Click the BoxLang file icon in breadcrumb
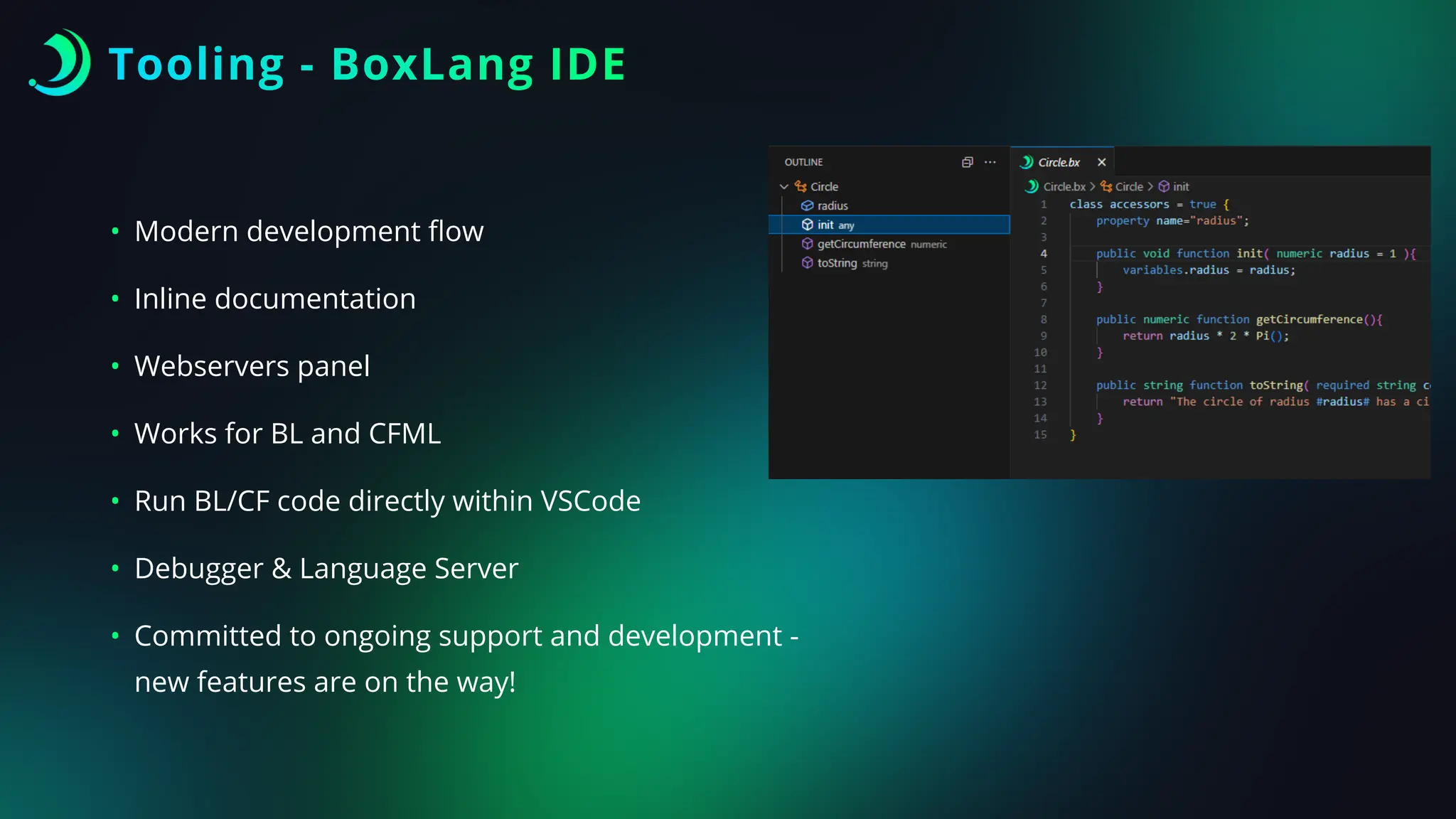Viewport: 1456px width, 819px height. (1032, 186)
